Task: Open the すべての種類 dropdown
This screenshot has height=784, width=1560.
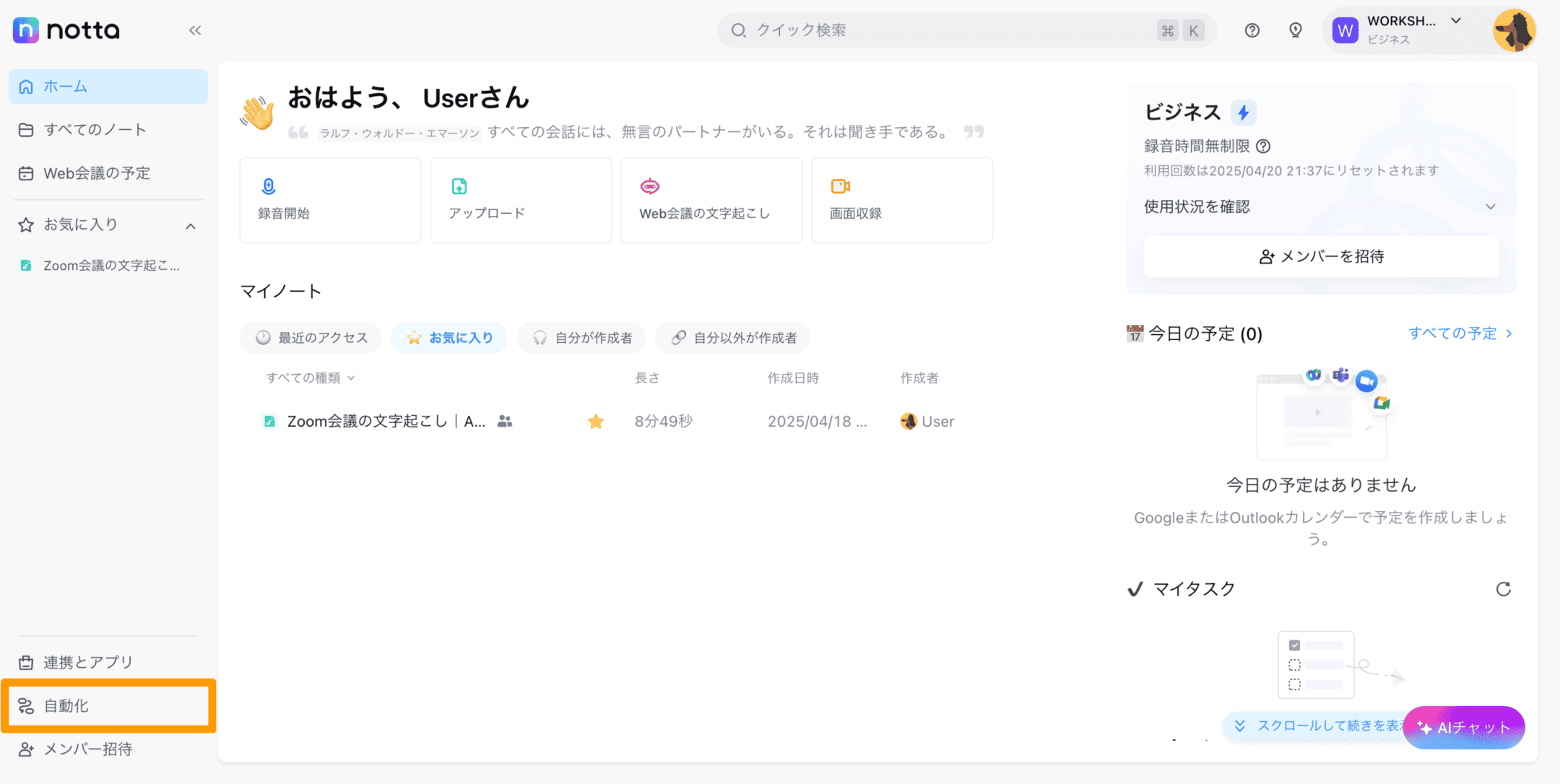Action: coord(311,378)
